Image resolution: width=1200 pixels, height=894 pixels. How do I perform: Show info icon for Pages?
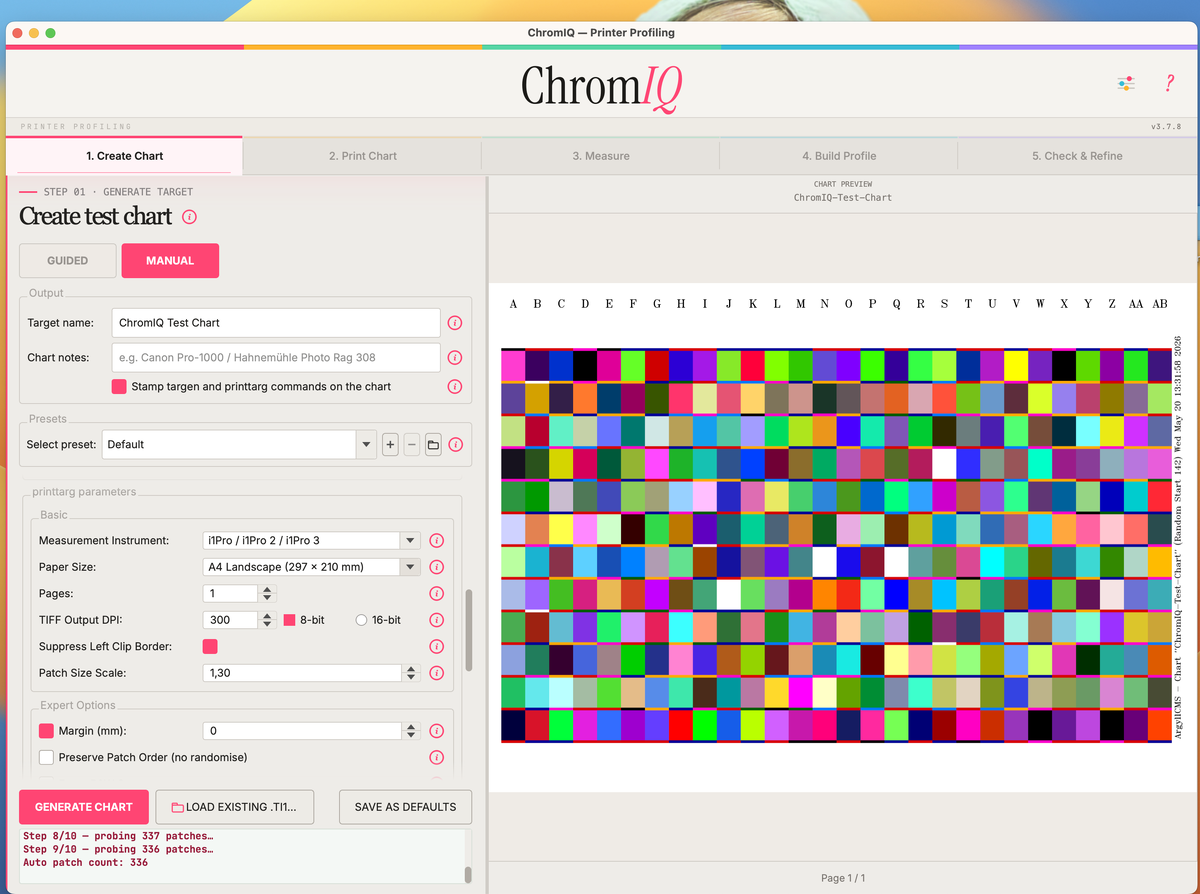[x=437, y=593]
